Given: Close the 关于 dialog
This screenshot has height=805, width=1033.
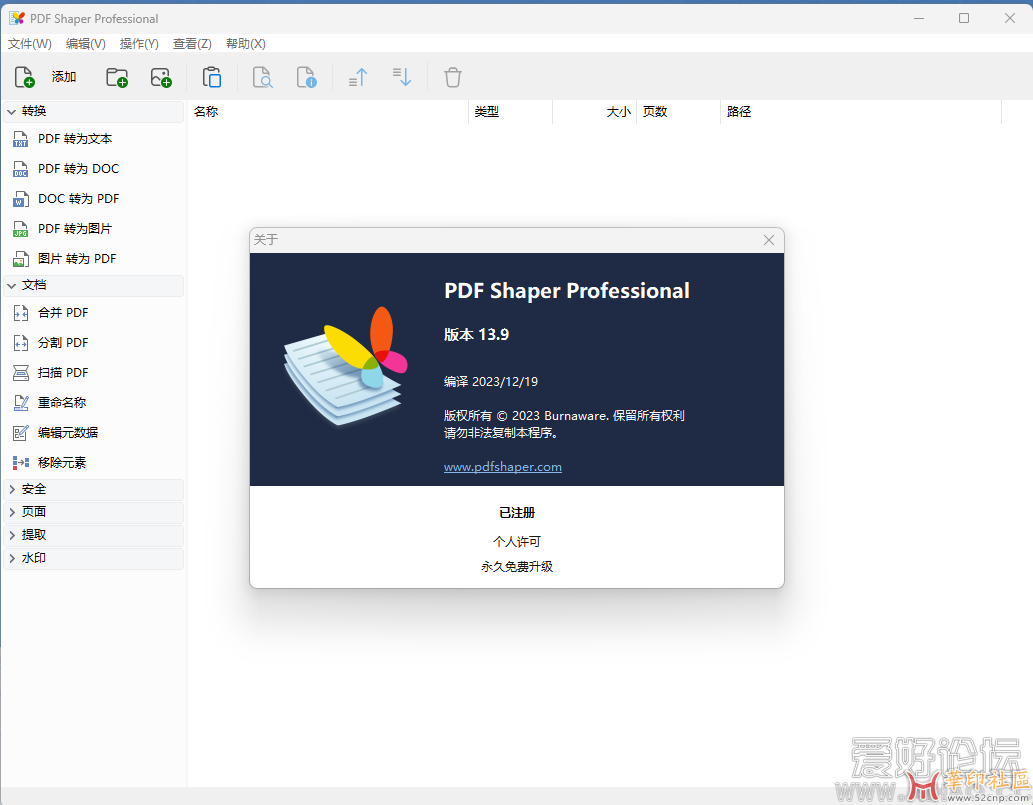Looking at the screenshot, I should tap(768, 240).
